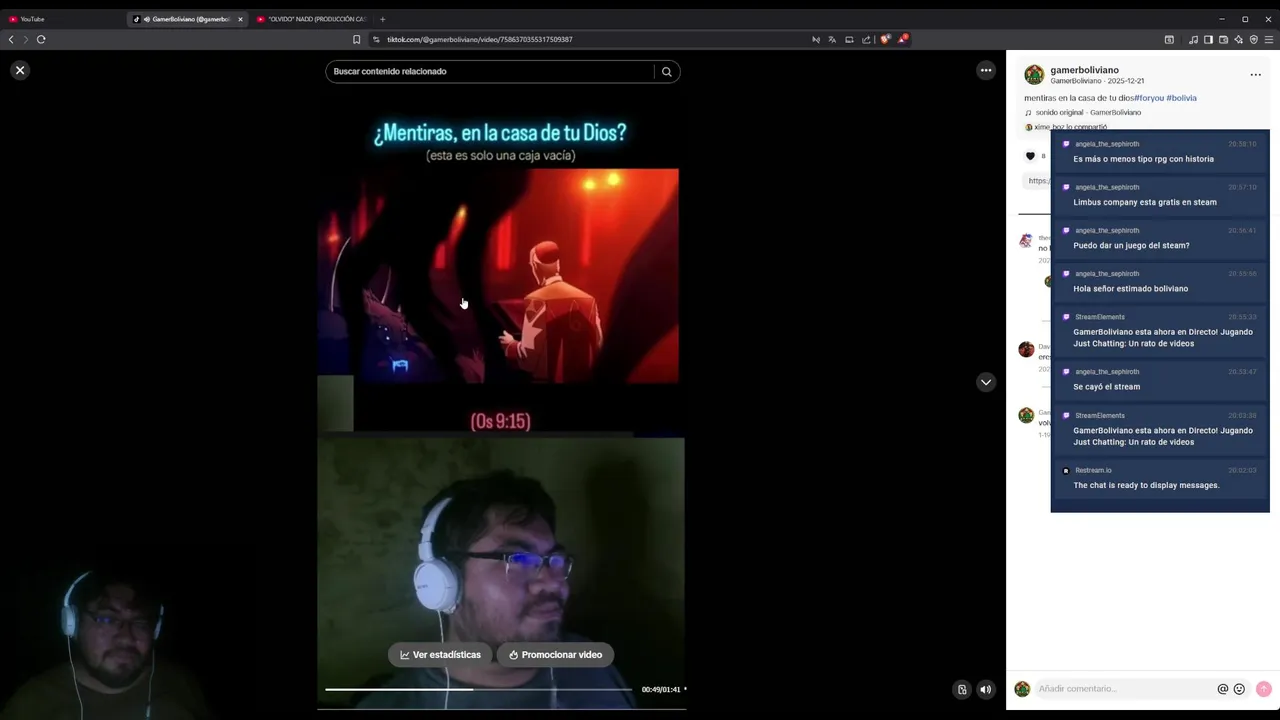Click the heart like icon
This screenshot has height=720, width=1280.
coord(1030,156)
